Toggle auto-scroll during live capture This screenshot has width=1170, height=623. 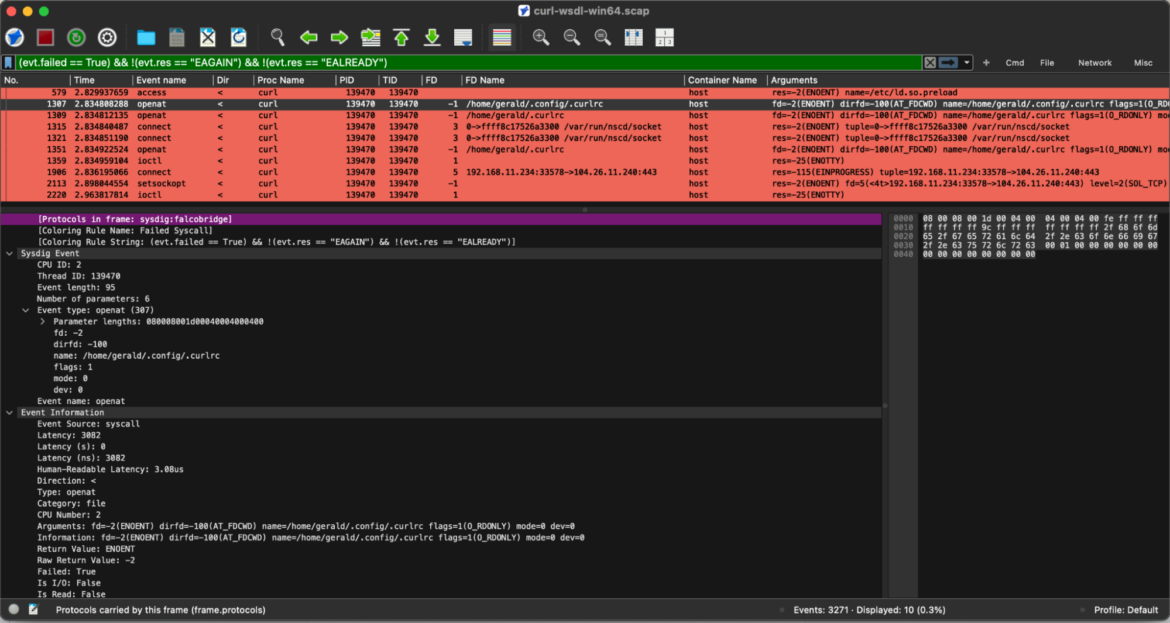click(x=463, y=37)
